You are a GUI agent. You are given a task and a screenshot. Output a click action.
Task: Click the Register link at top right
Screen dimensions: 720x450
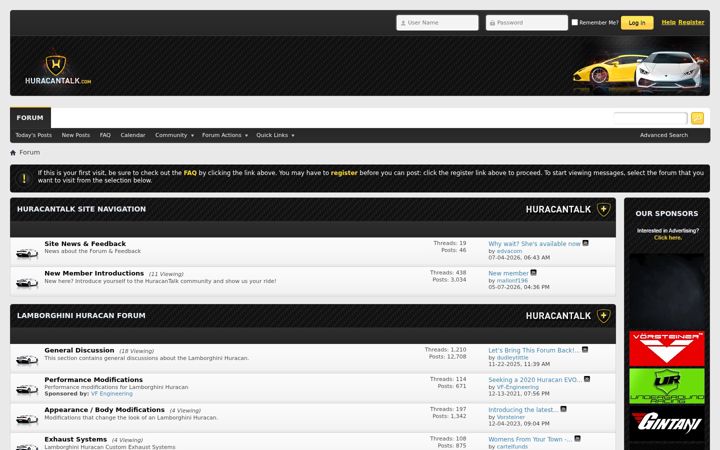coord(691,22)
